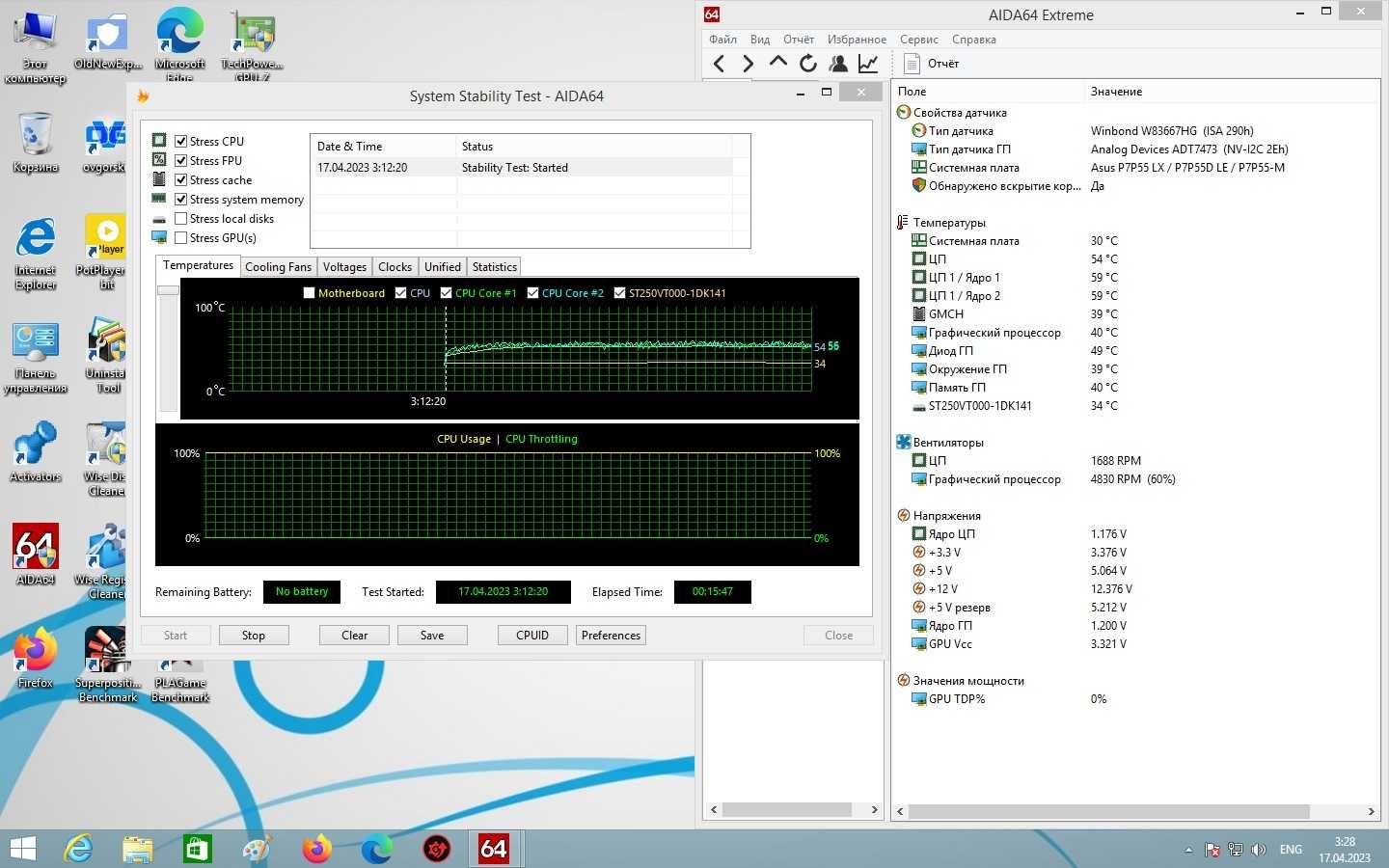Screen dimensions: 1389x868
Task: Open the Отчёт menu
Action: pyautogui.click(x=799, y=40)
